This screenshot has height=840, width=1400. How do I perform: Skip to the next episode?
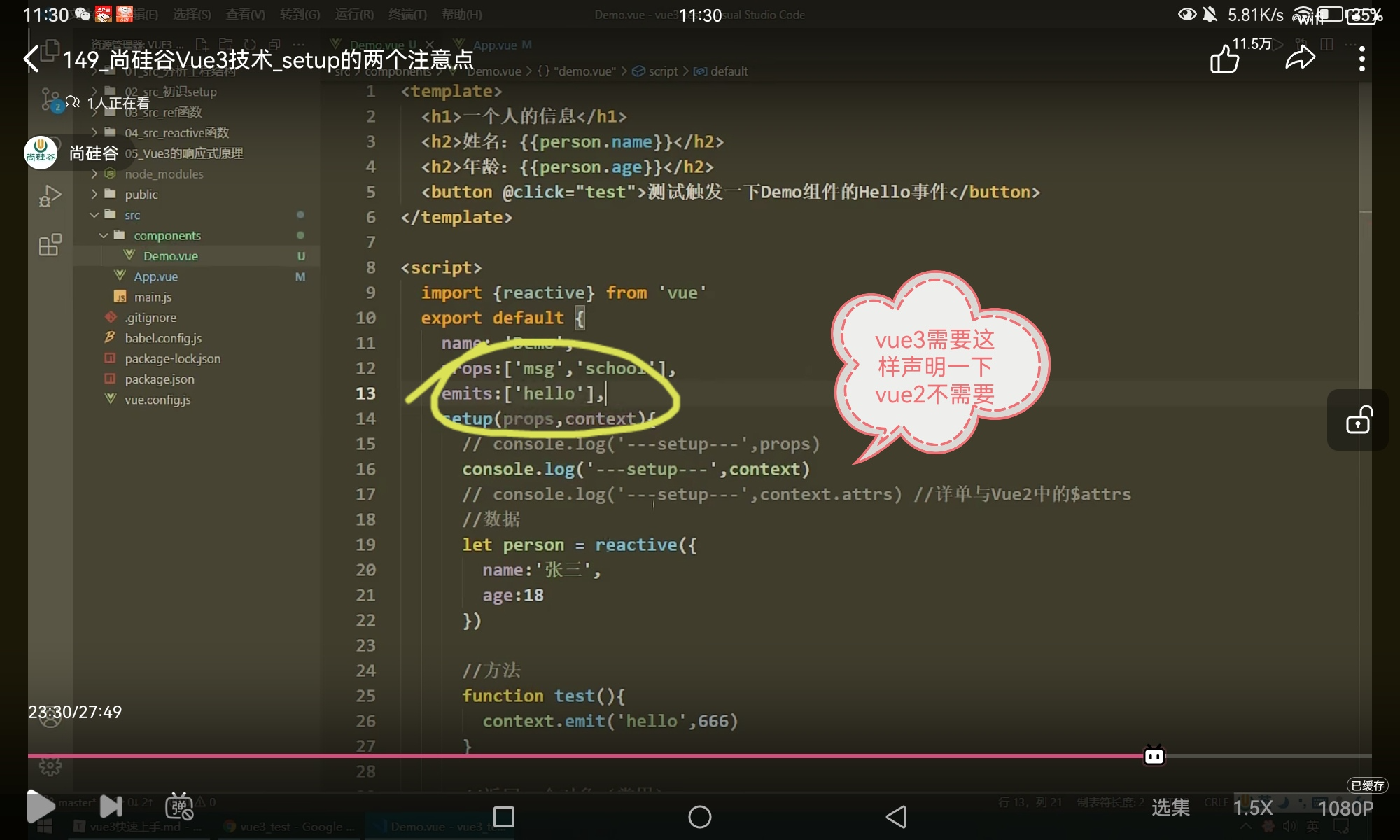pos(111,807)
